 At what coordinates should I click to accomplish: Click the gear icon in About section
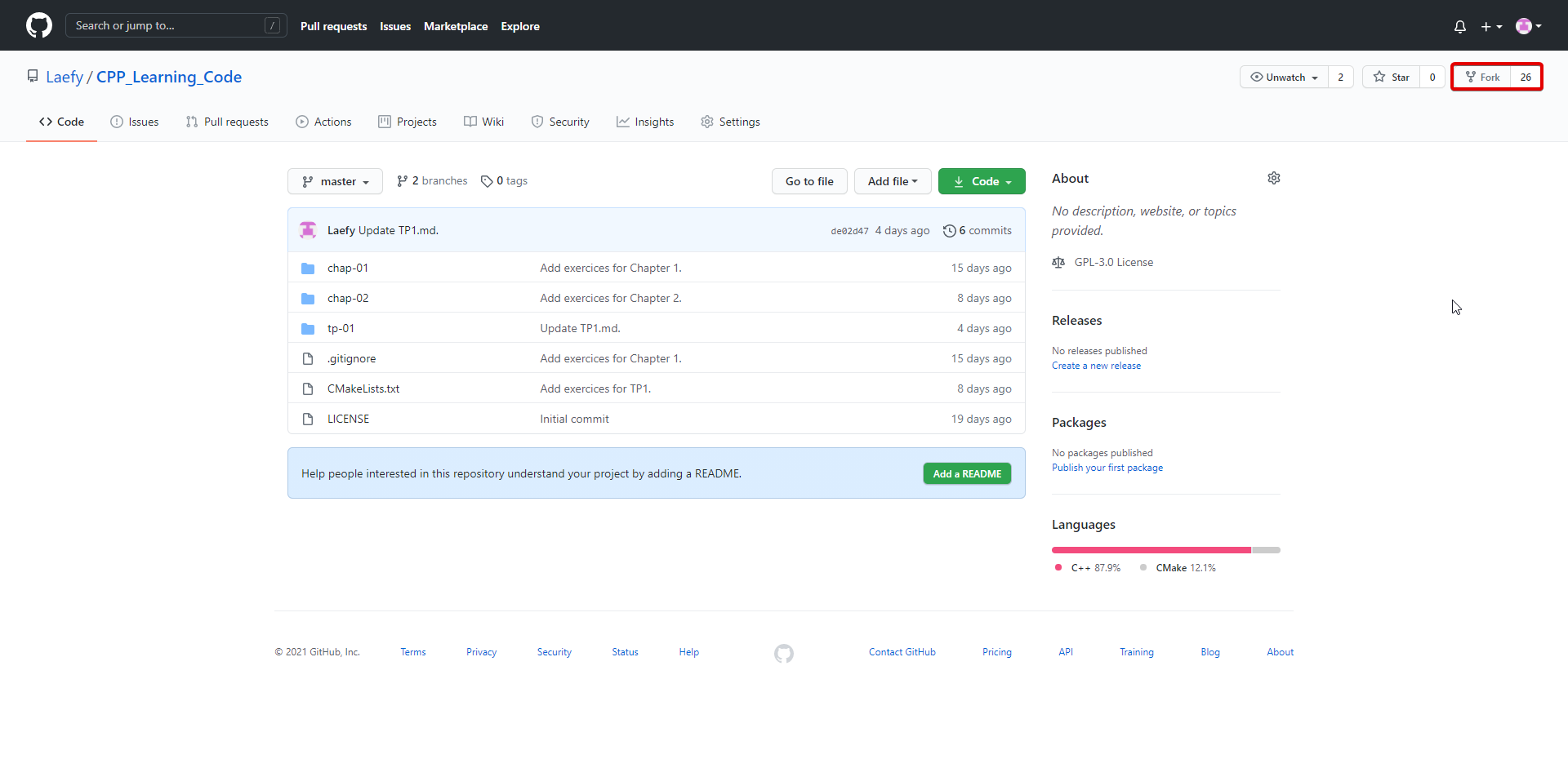pyautogui.click(x=1273, y=178)
